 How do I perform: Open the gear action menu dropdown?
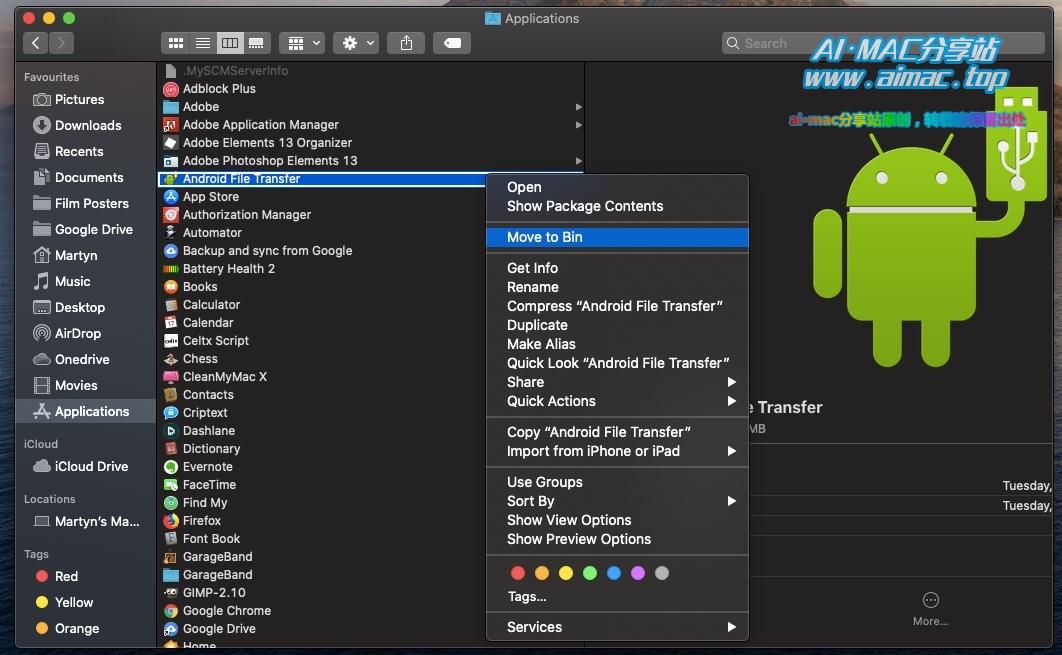(356, 43)
